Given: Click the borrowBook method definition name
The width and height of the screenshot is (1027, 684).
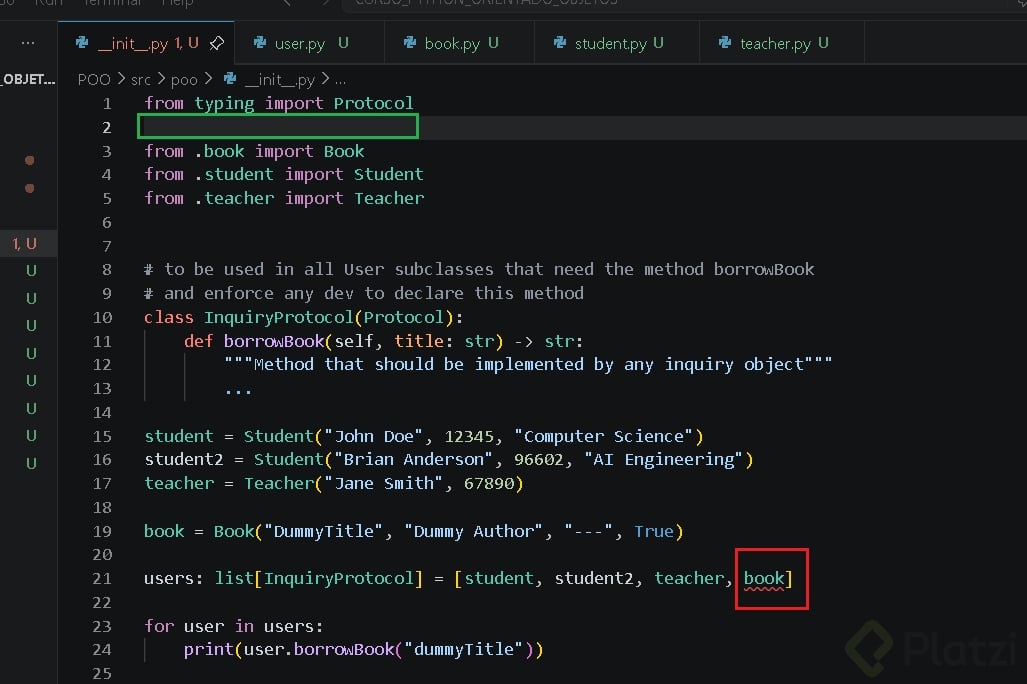Looking at the screenshot, I should [x=274, y=341].
